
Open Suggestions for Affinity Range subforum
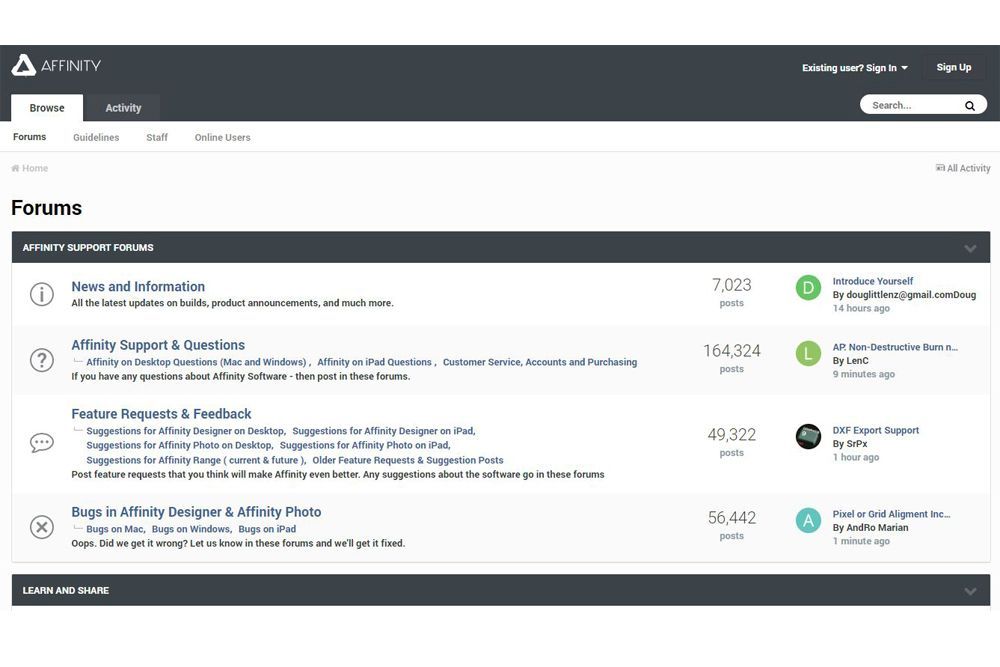pyautogui.click(x=195, y=460)
